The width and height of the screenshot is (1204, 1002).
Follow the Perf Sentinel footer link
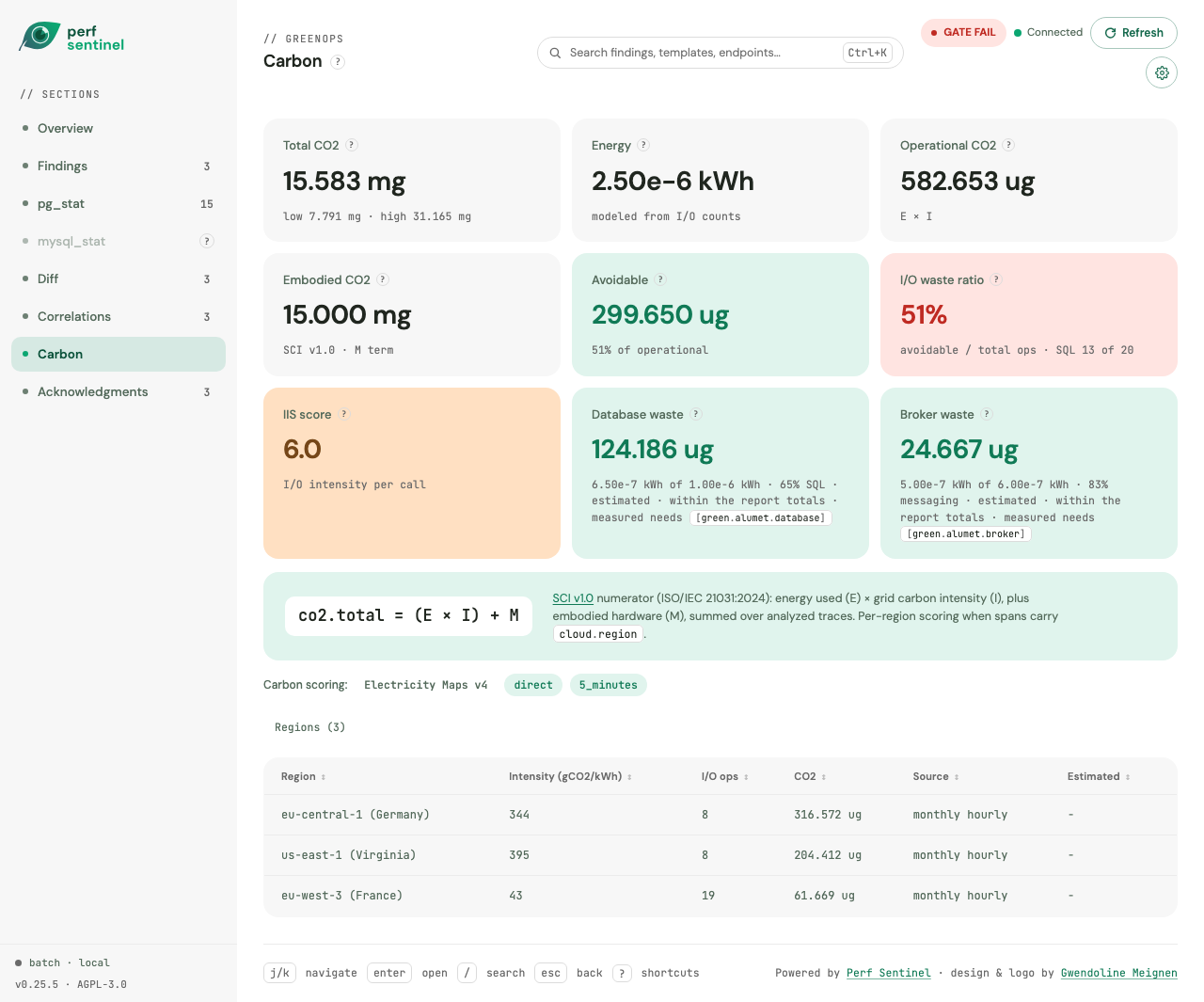click(x=889, y=973)
